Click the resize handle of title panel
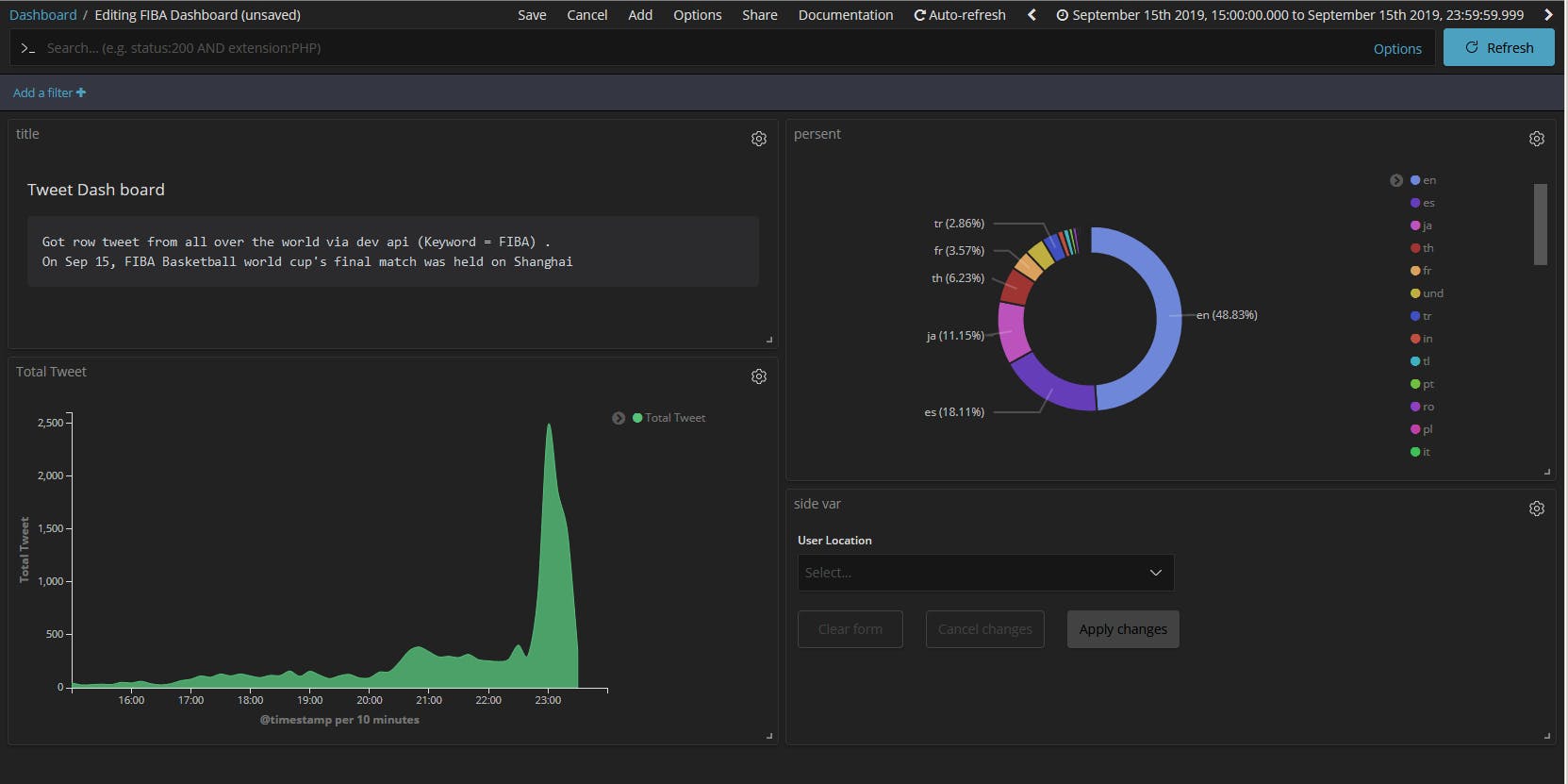Screen dimensions: 1568x784 click(x=769, y=340)
